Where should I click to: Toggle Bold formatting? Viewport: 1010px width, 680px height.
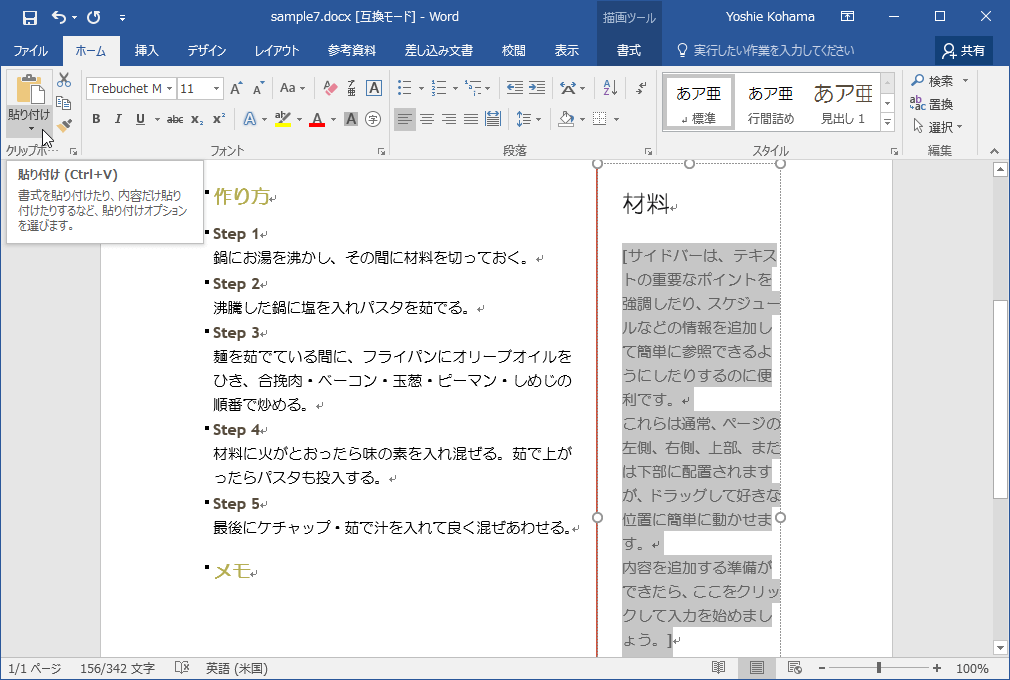[96, 119]
